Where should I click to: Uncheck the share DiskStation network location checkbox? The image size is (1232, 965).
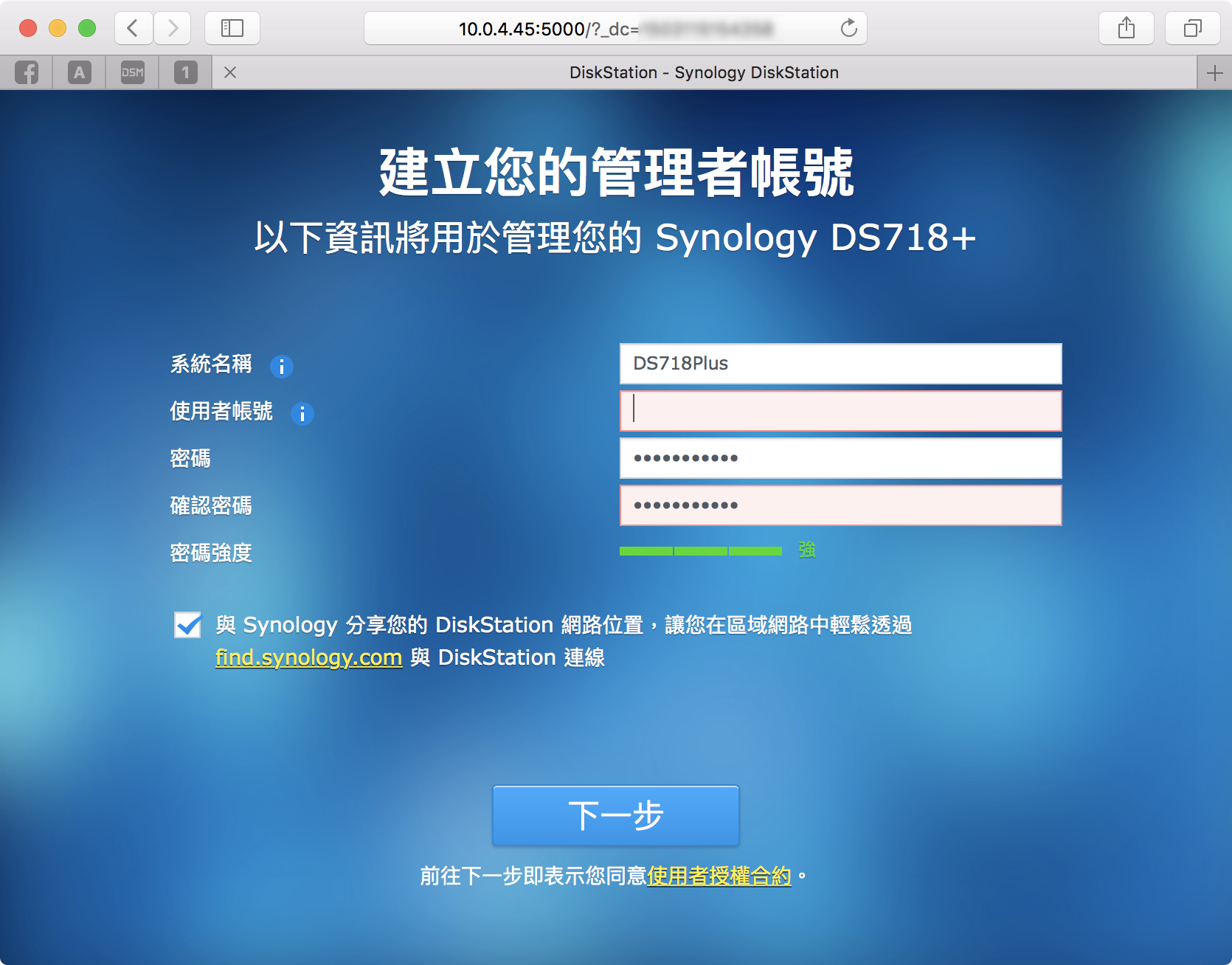[x=188, y=625]
